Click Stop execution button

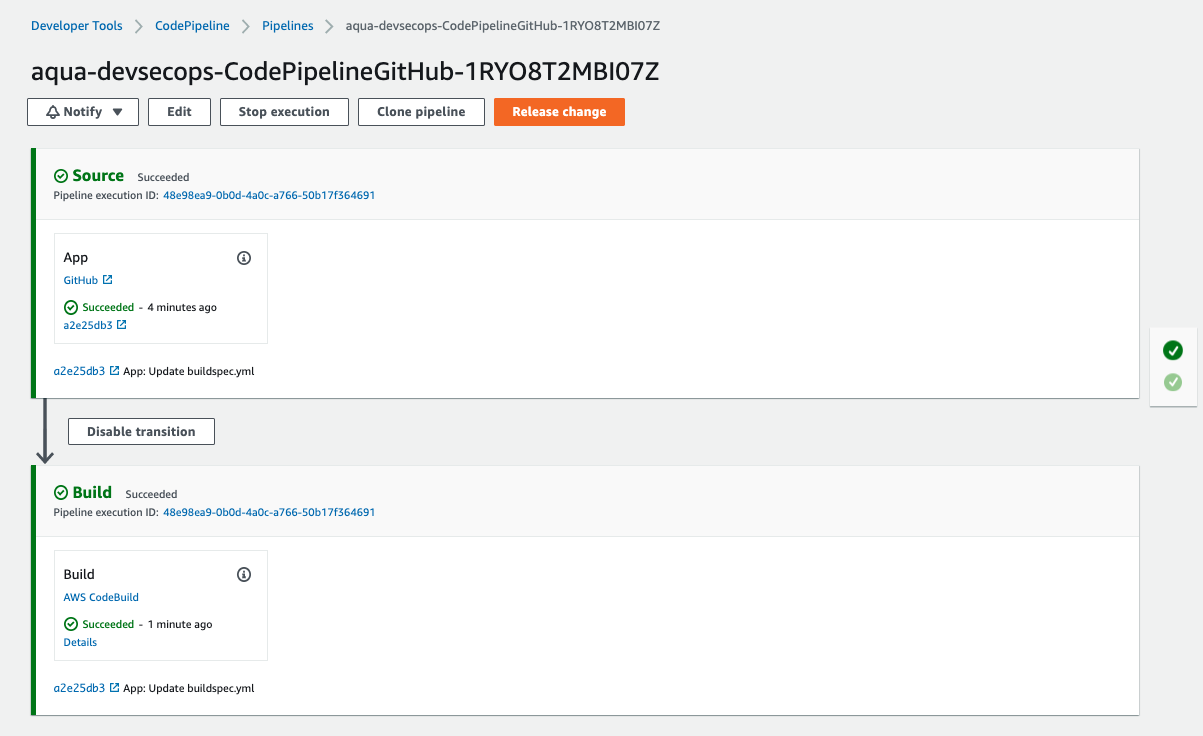pos(284,112)
